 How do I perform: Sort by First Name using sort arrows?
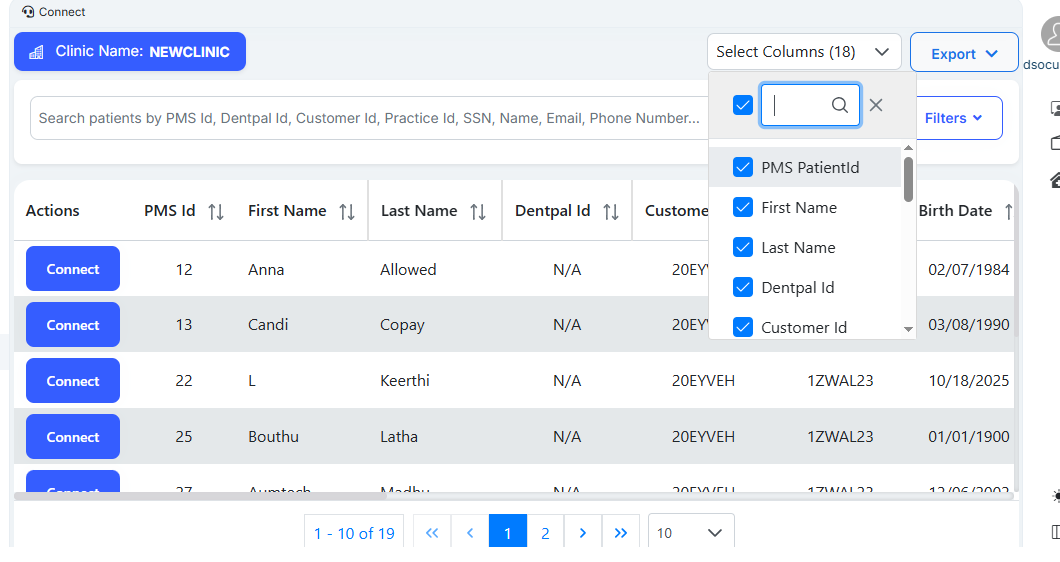point(347,211)
